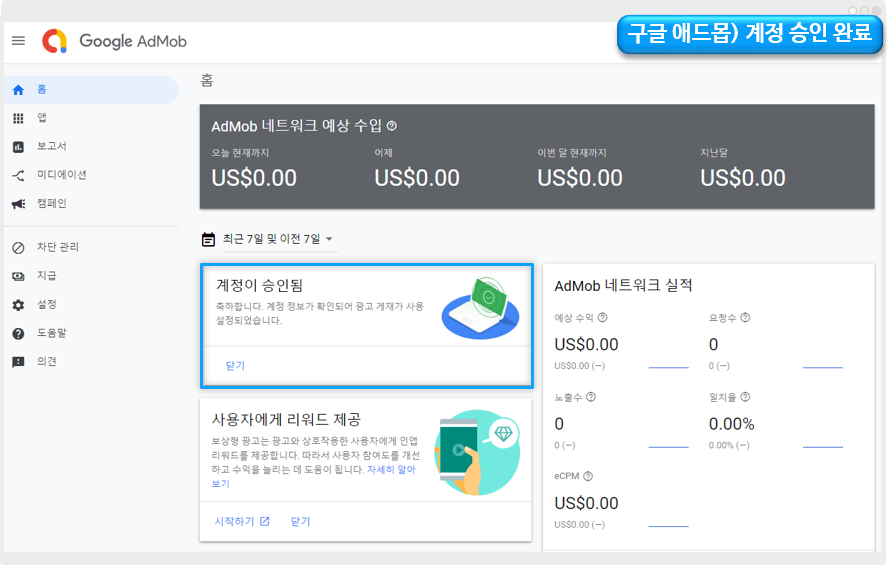Click the 도움말 question mark icon
This screenshot has width=894, height=565.
pos(18,333)
